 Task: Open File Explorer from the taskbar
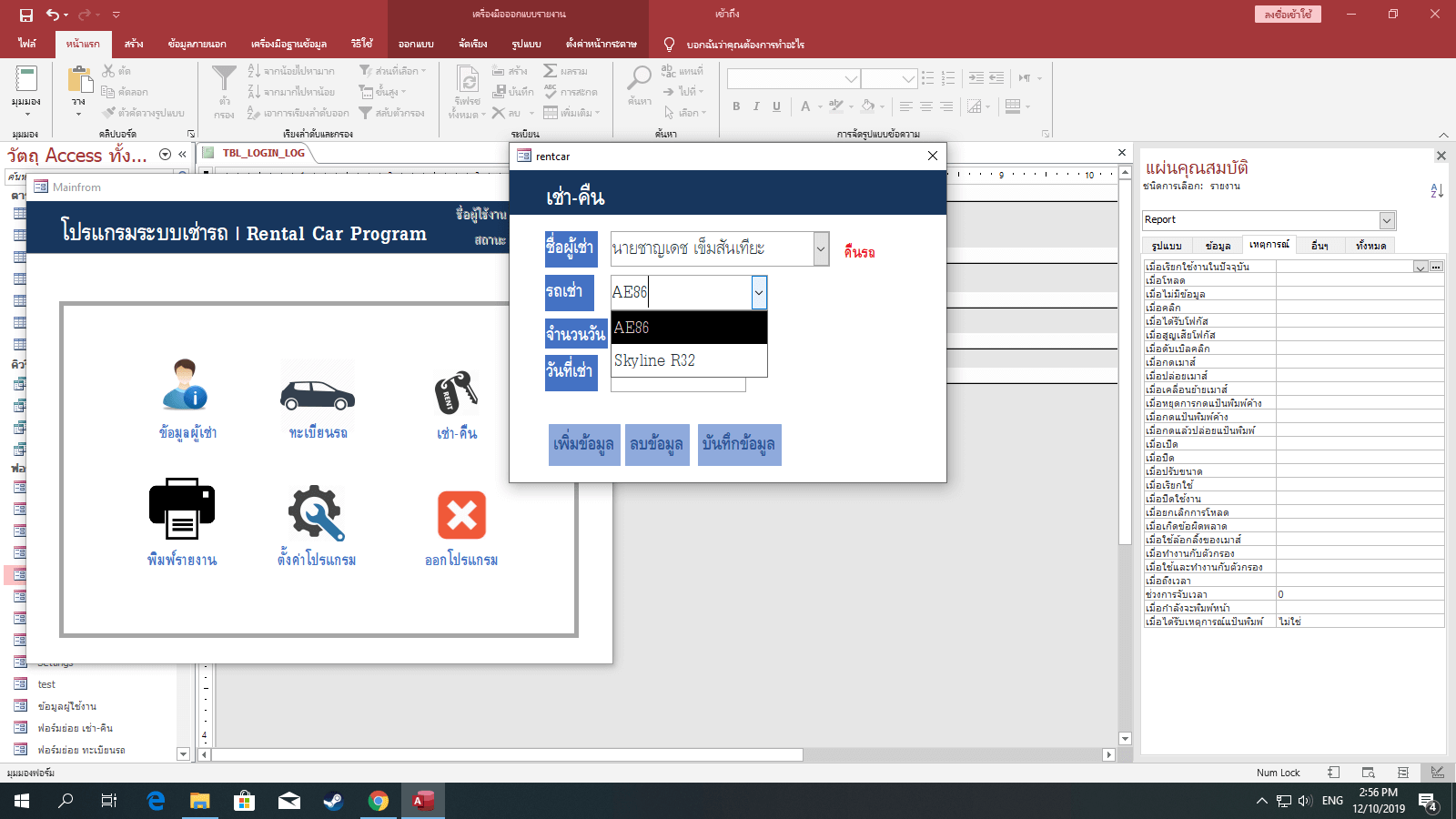coord(199,801)
